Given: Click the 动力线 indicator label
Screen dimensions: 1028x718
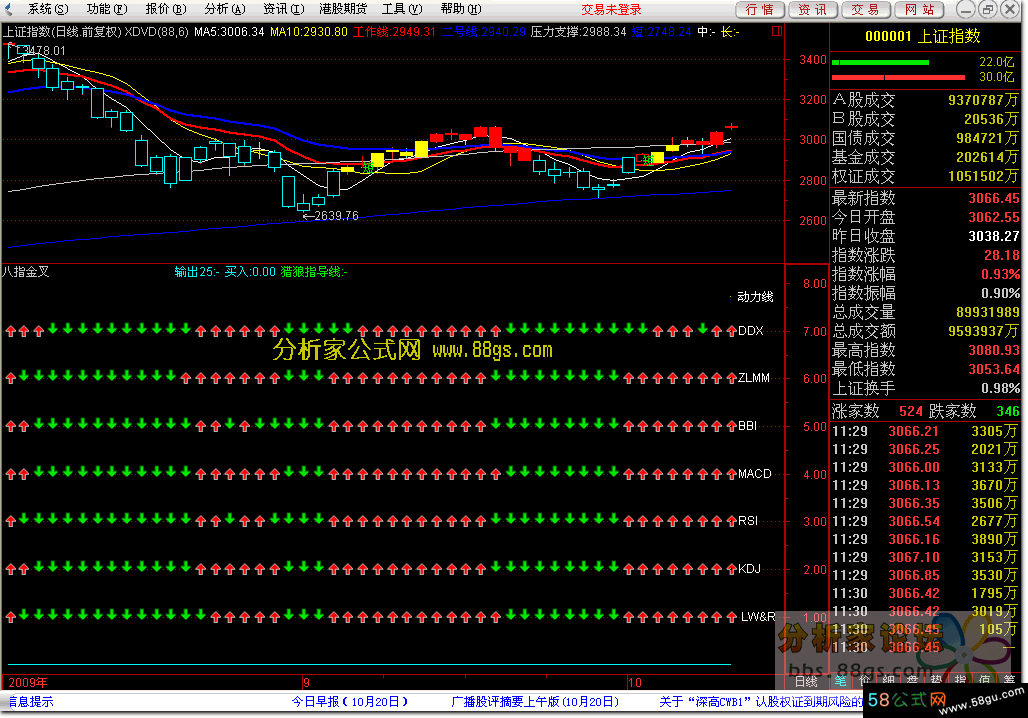Looking at the screenshot, I should pos(755,297).
